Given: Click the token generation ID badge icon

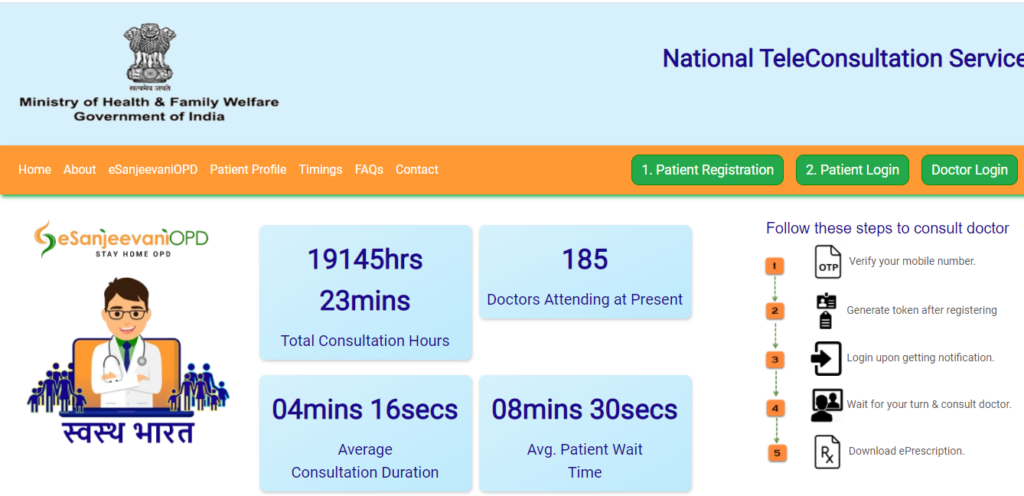Looking at the screenshot, I should (825, 311).
